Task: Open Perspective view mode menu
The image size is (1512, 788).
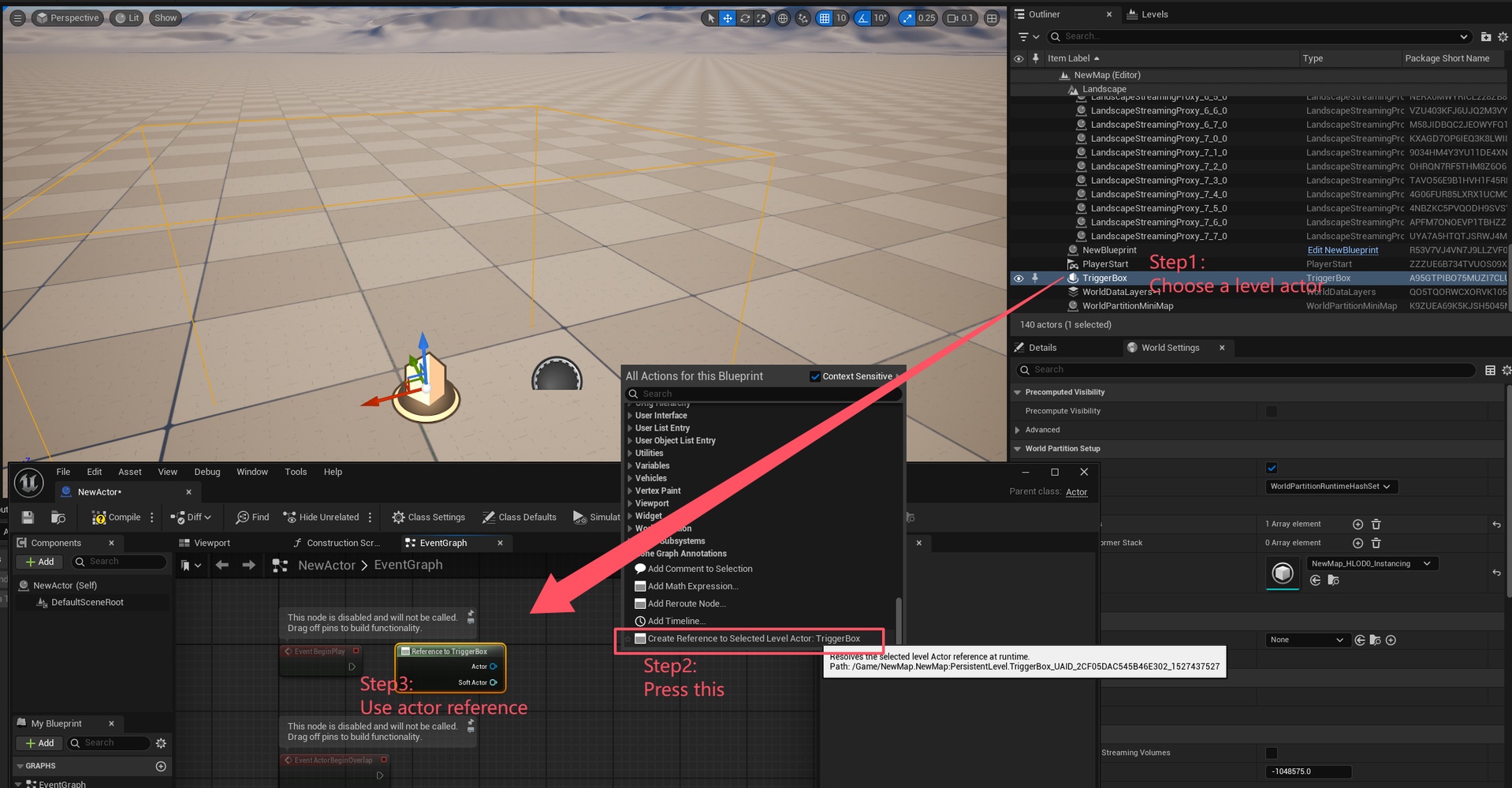Action: tap(68, 18)
